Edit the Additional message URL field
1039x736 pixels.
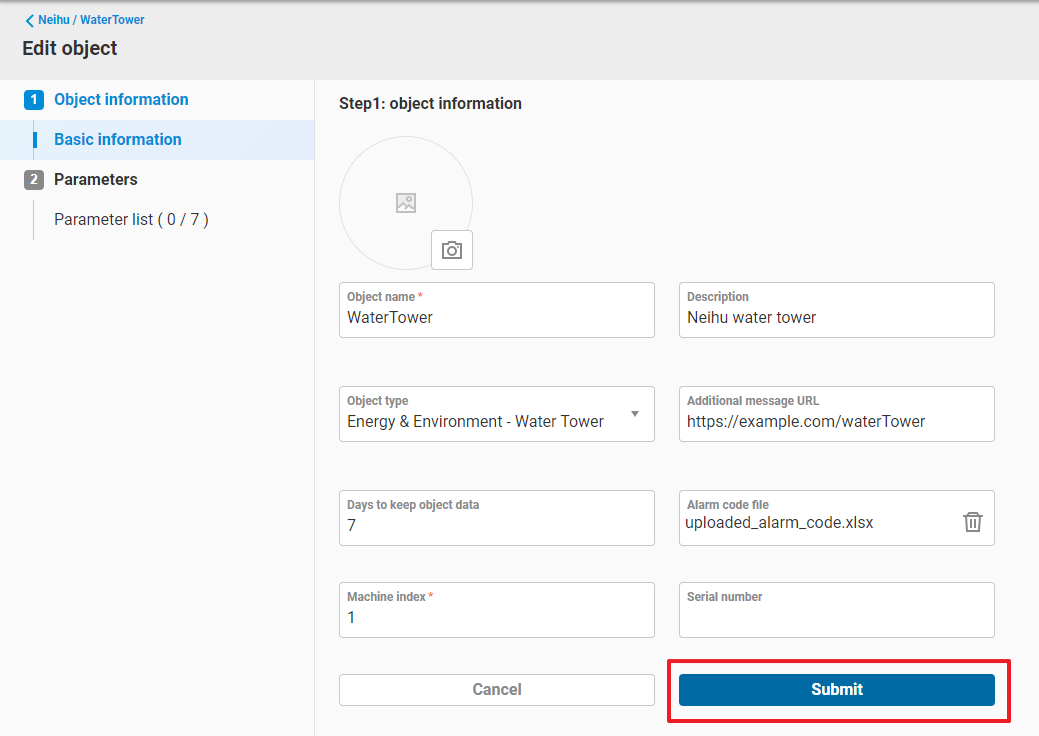pyautogui.click(x=836, y=421)
